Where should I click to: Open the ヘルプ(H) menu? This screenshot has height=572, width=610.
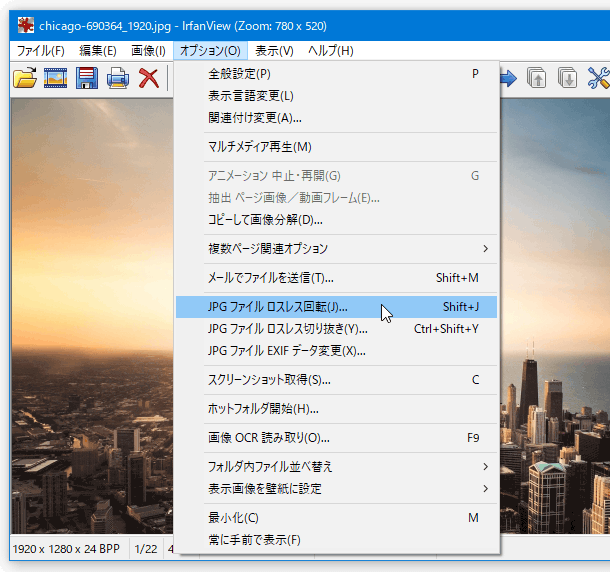pos(331,51)
